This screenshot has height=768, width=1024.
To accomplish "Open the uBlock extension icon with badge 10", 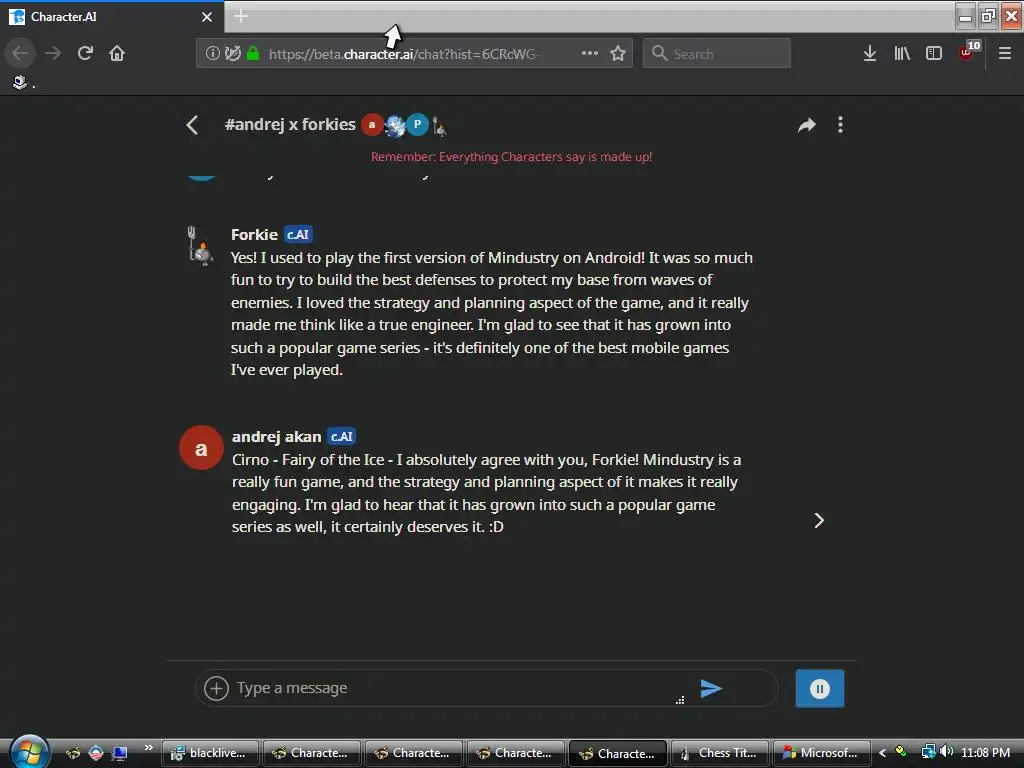I will click(968, 52).
